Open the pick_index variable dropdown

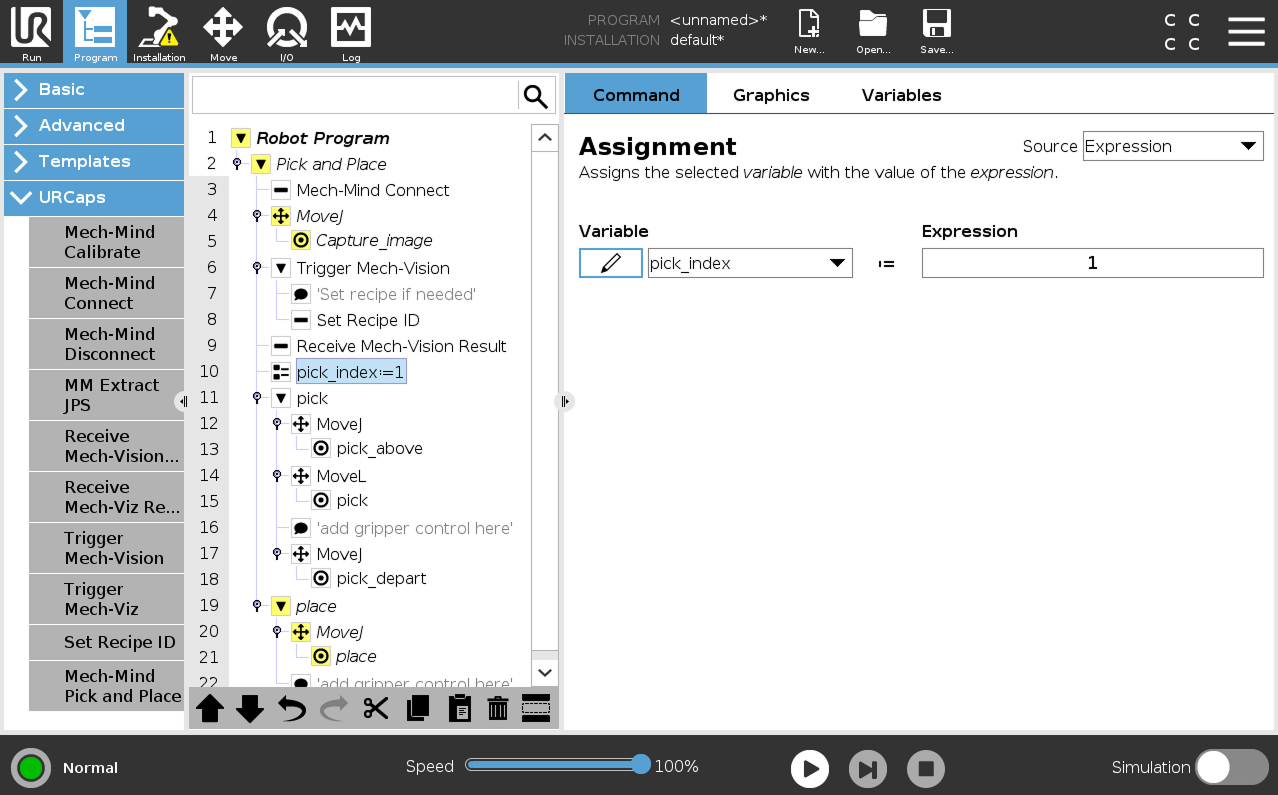pyautogui.click(x=750, y=263)
